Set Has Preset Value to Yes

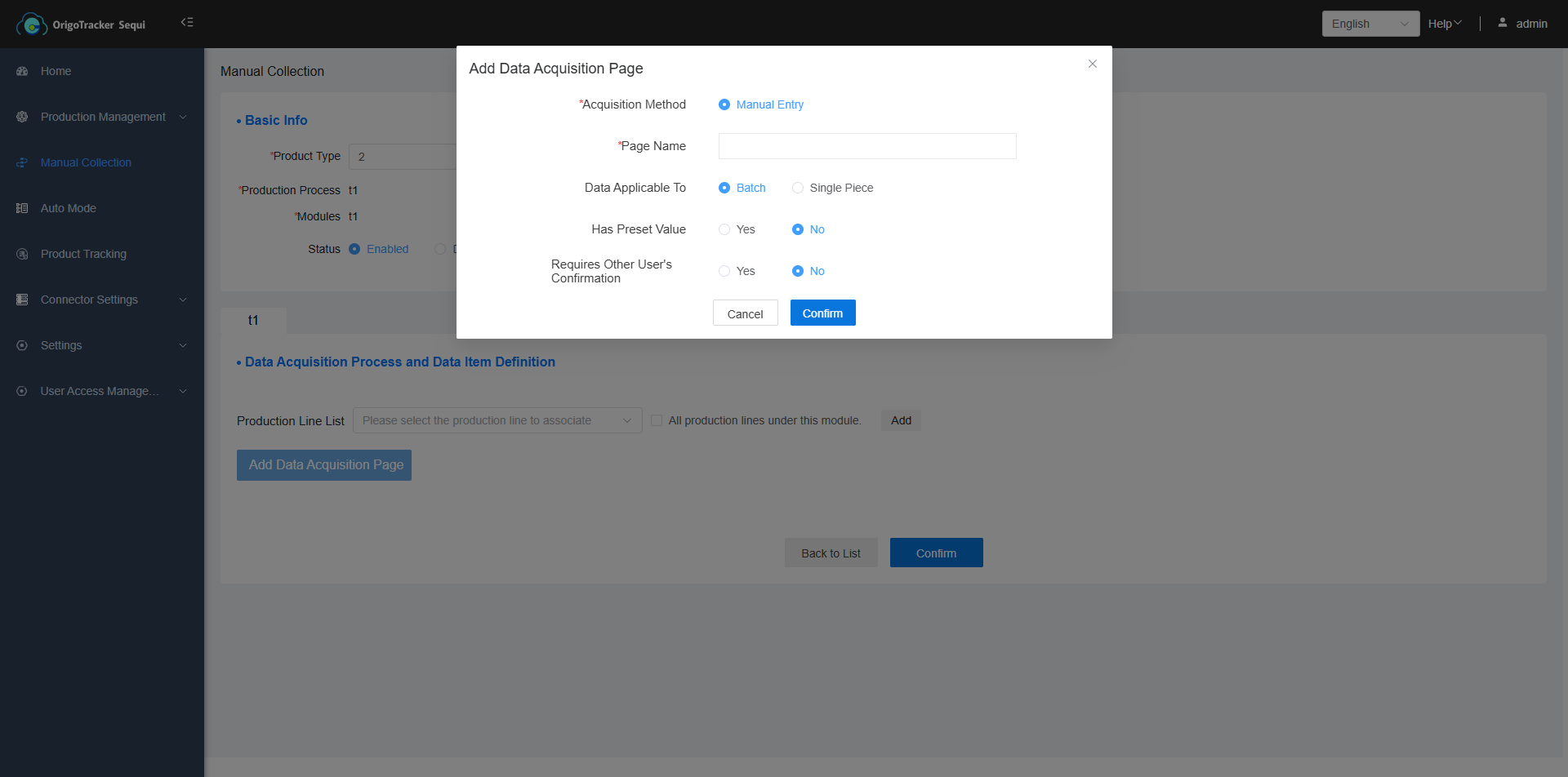tap(724, 229)
